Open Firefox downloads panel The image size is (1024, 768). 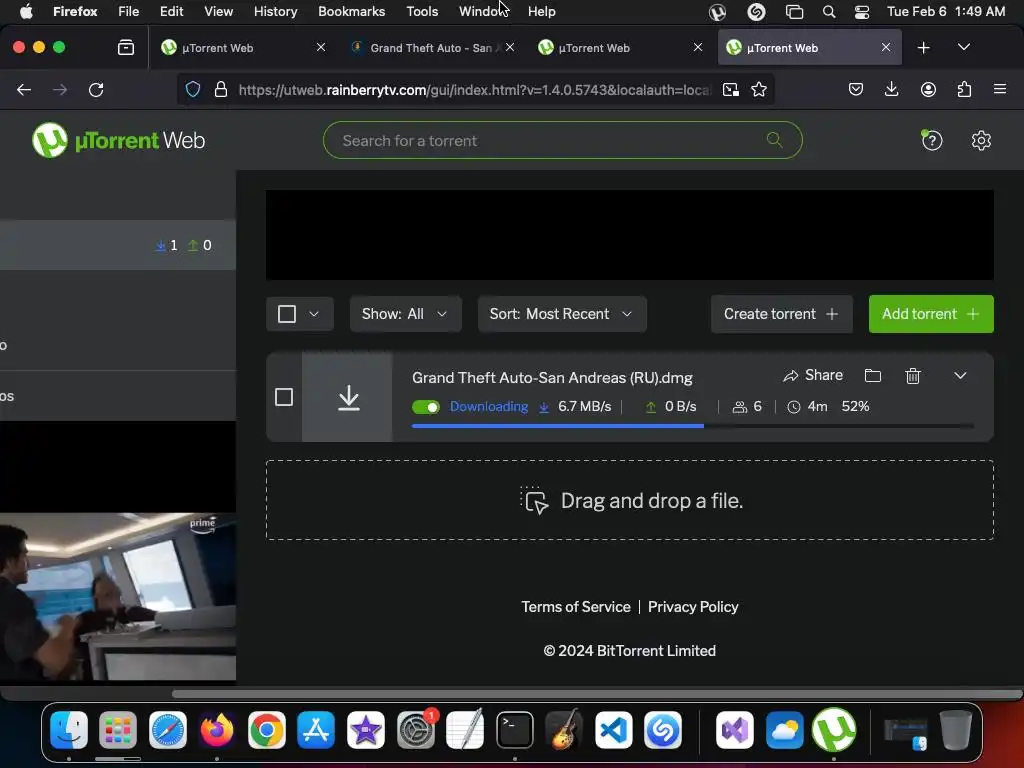891,89
